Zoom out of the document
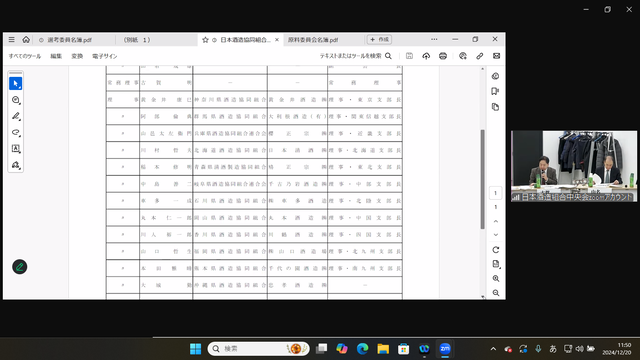The height and width of the screenshot is (360, 640). click(x=496, y=293)
